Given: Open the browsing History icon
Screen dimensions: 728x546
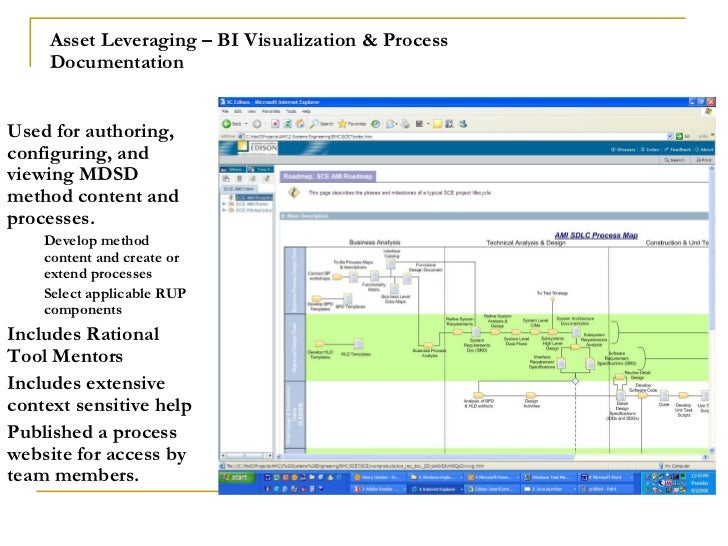Looking at the screenshot, I should (x=376, y=124).
